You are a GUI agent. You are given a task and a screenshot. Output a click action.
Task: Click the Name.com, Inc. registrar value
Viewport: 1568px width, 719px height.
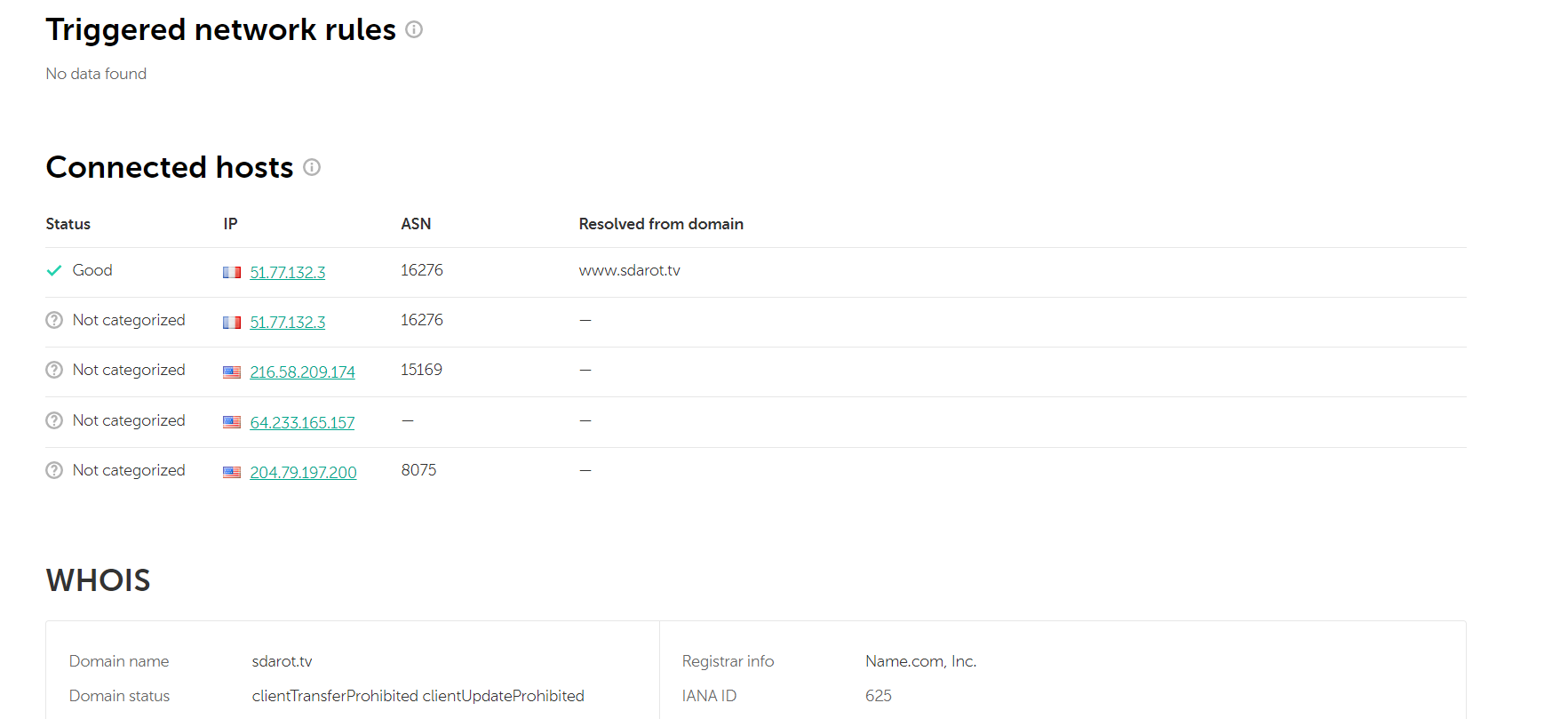pyautogui.click(x=920, y=661)
